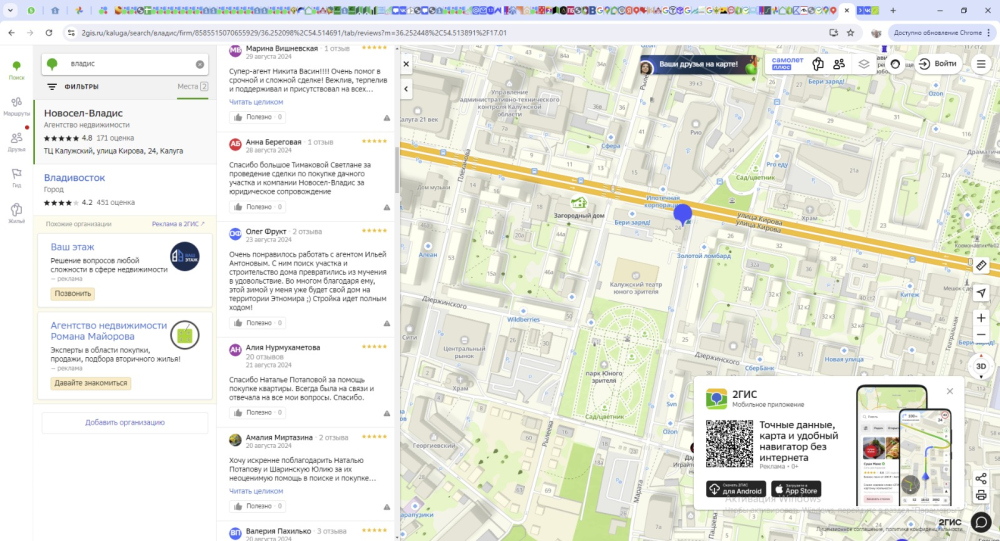Viewport: 1000px width, 541px height.
Task: Select the Новосел-Владис search result
Action: coord(125,132)
